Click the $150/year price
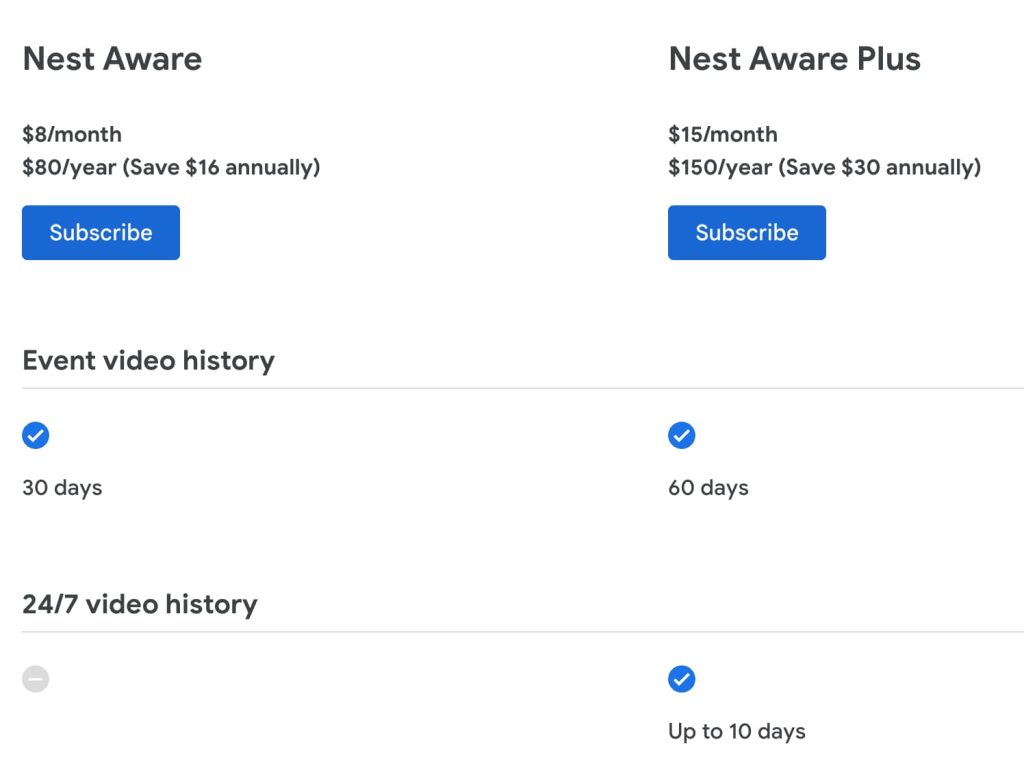The height and width of the screenshot is (768, 1024). (x=720, y=167)
